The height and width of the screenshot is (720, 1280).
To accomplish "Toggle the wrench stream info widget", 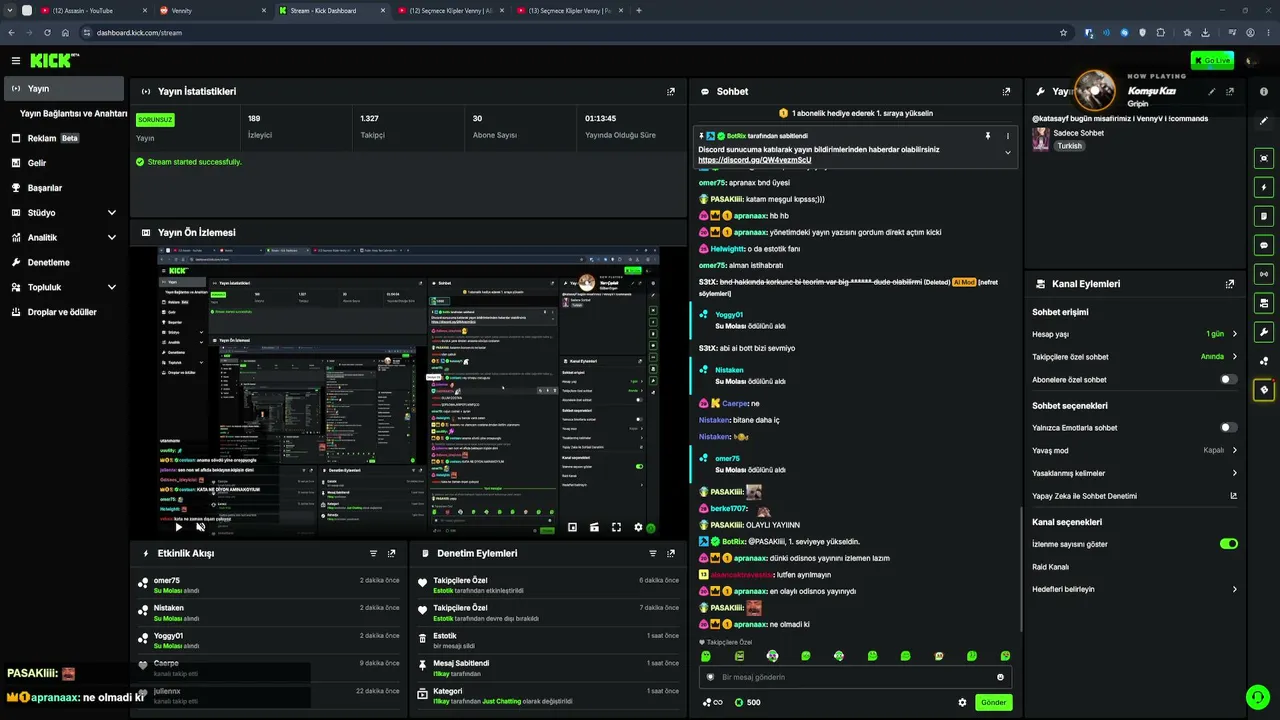I will (1264, 332).
